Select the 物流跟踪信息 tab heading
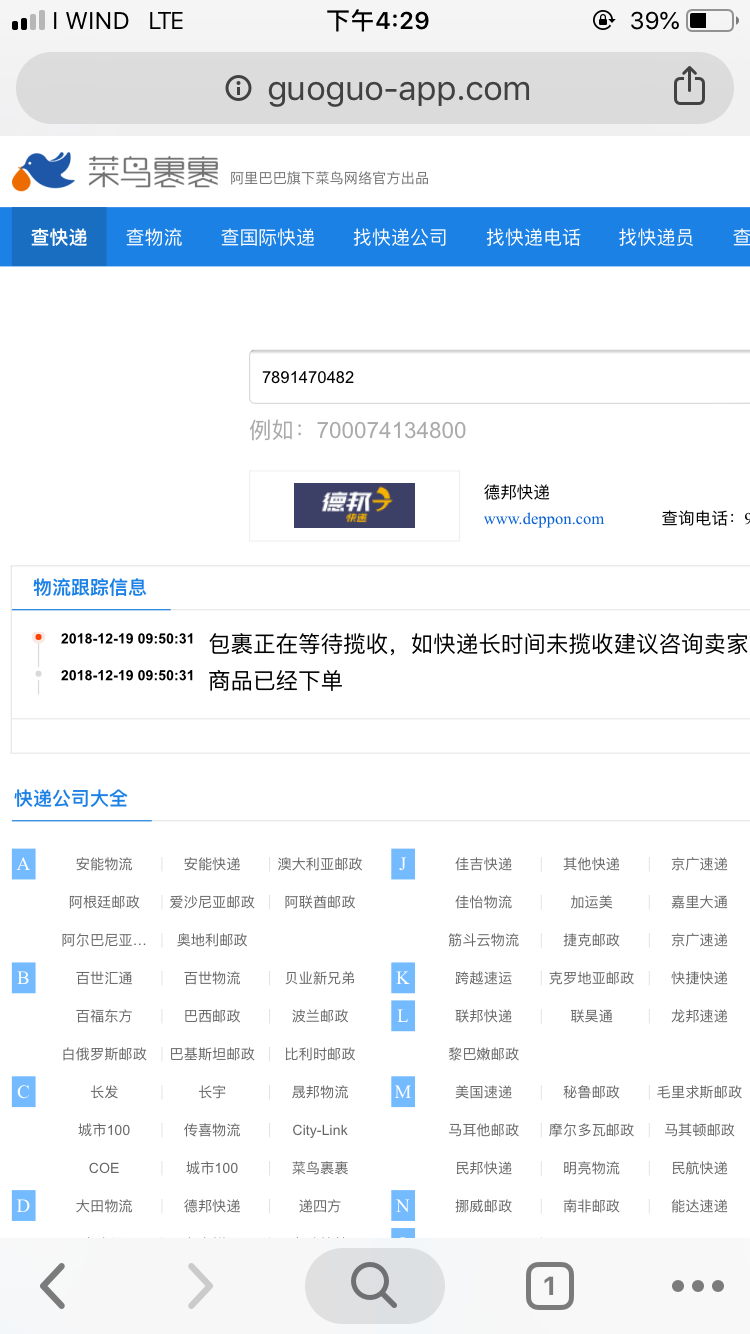This screenshot has width=750, height=1334. tap(90, 587)
